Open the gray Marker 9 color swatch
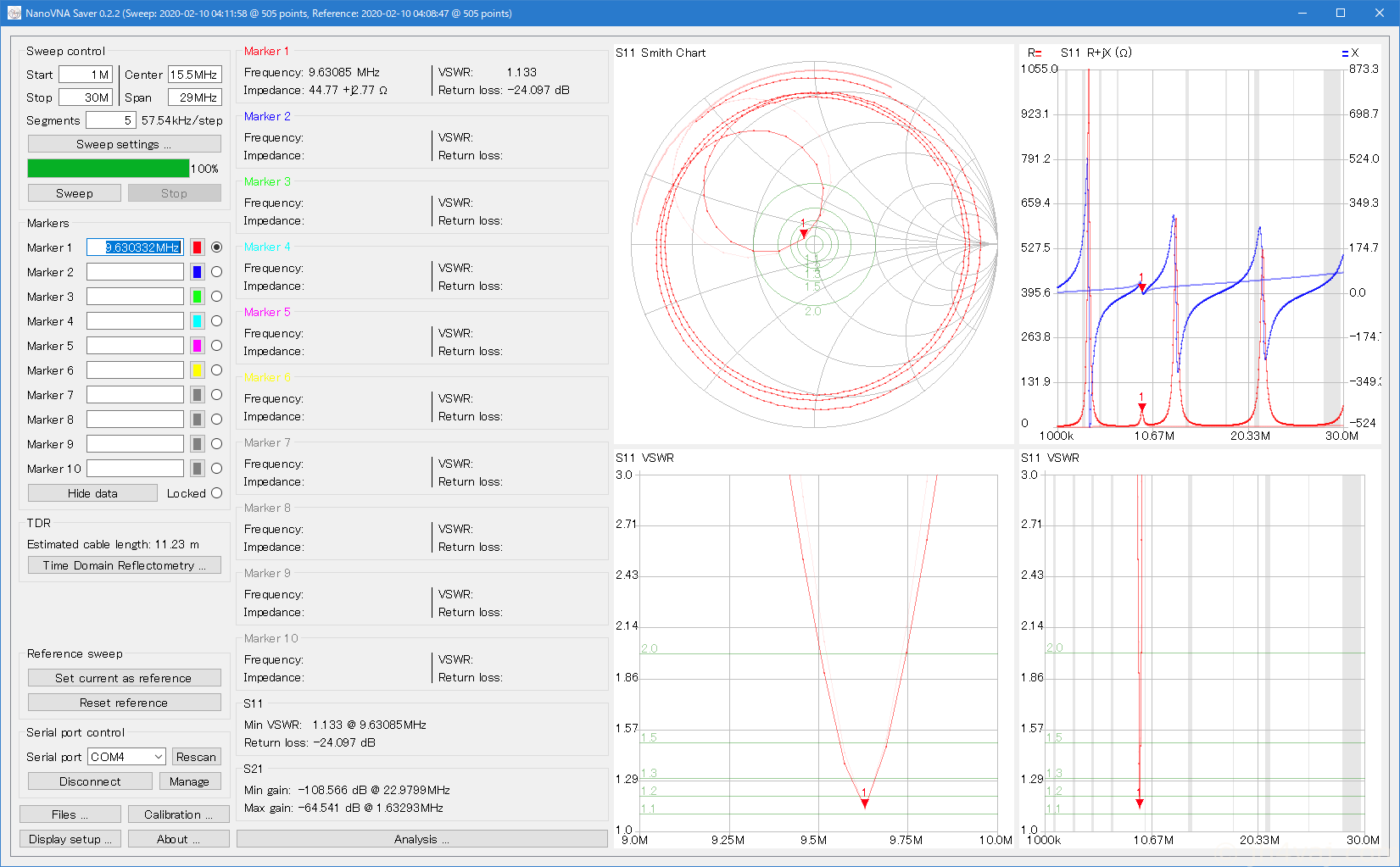The image size is (1400, 867). click(x=197, y=444)
